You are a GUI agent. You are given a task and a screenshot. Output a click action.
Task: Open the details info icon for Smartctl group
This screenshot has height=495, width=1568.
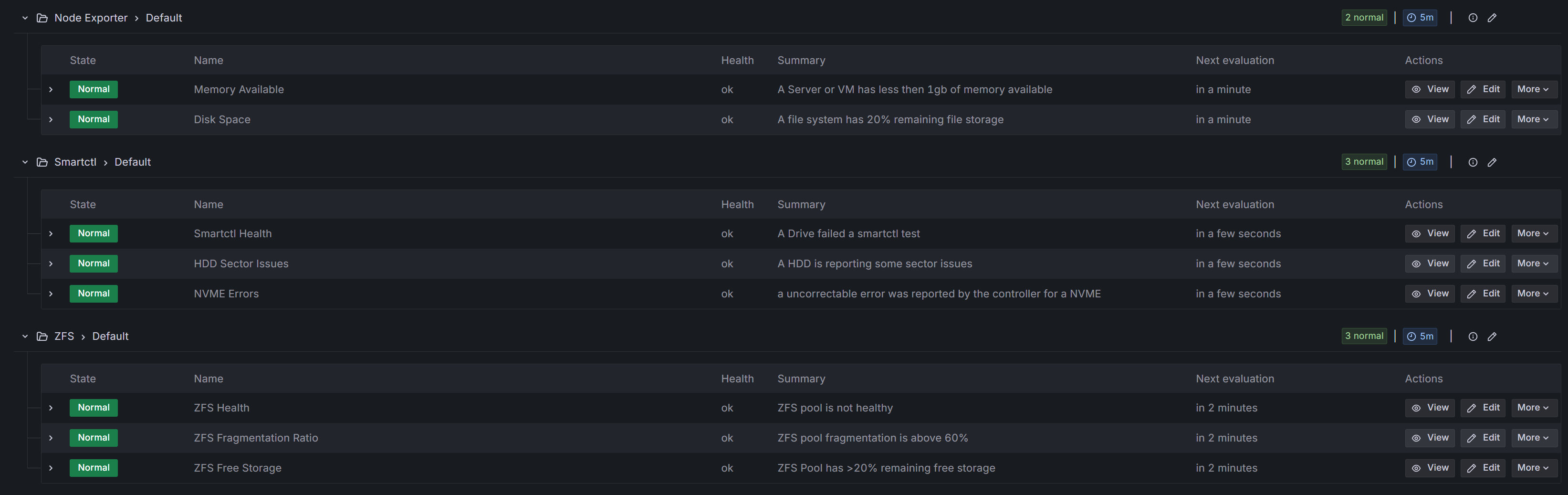(x=1473, y=162)
